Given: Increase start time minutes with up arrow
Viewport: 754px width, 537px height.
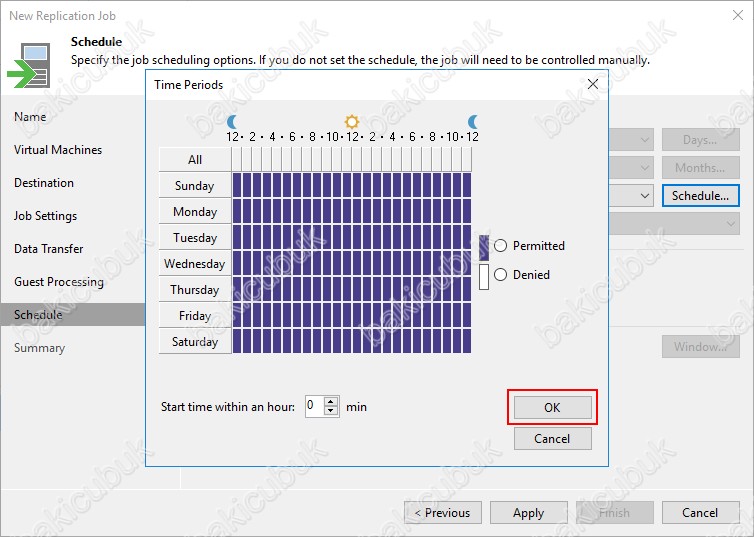Looking at the screenshot, I should (x=331, y=402).
